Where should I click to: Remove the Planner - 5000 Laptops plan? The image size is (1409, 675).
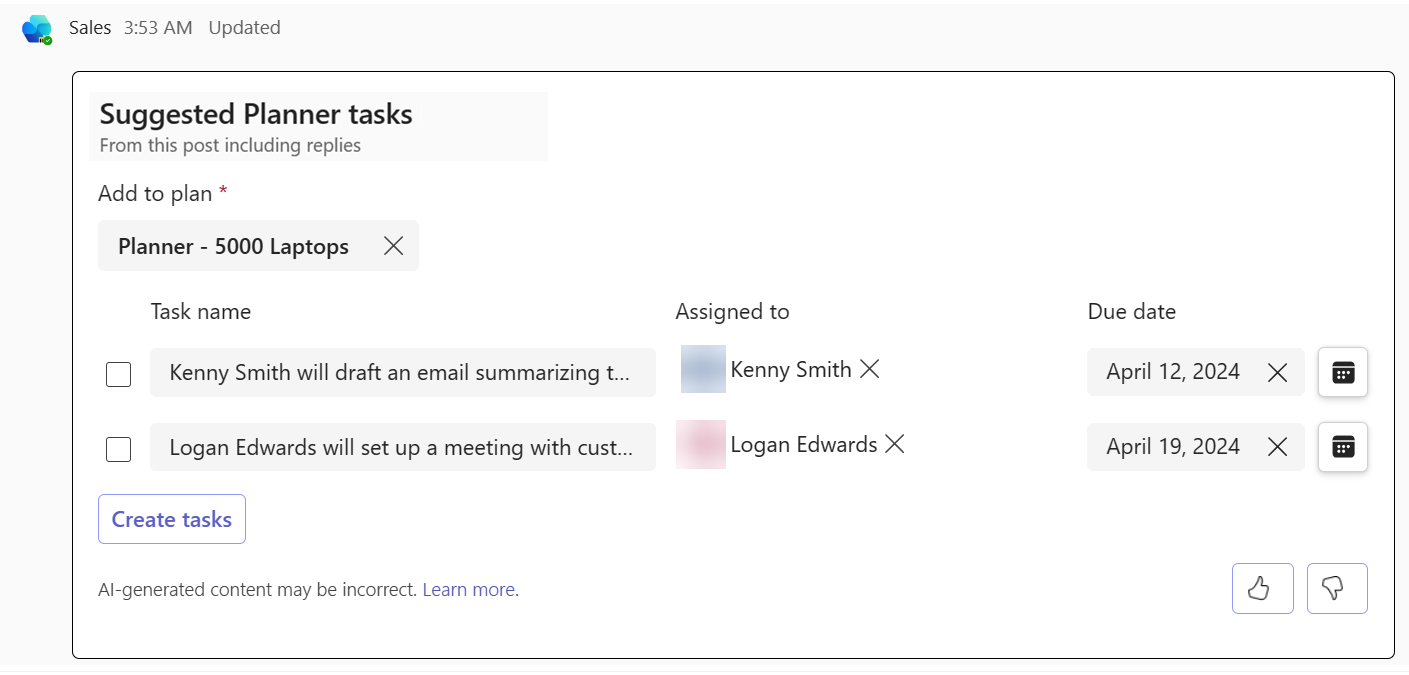point(393,245)
